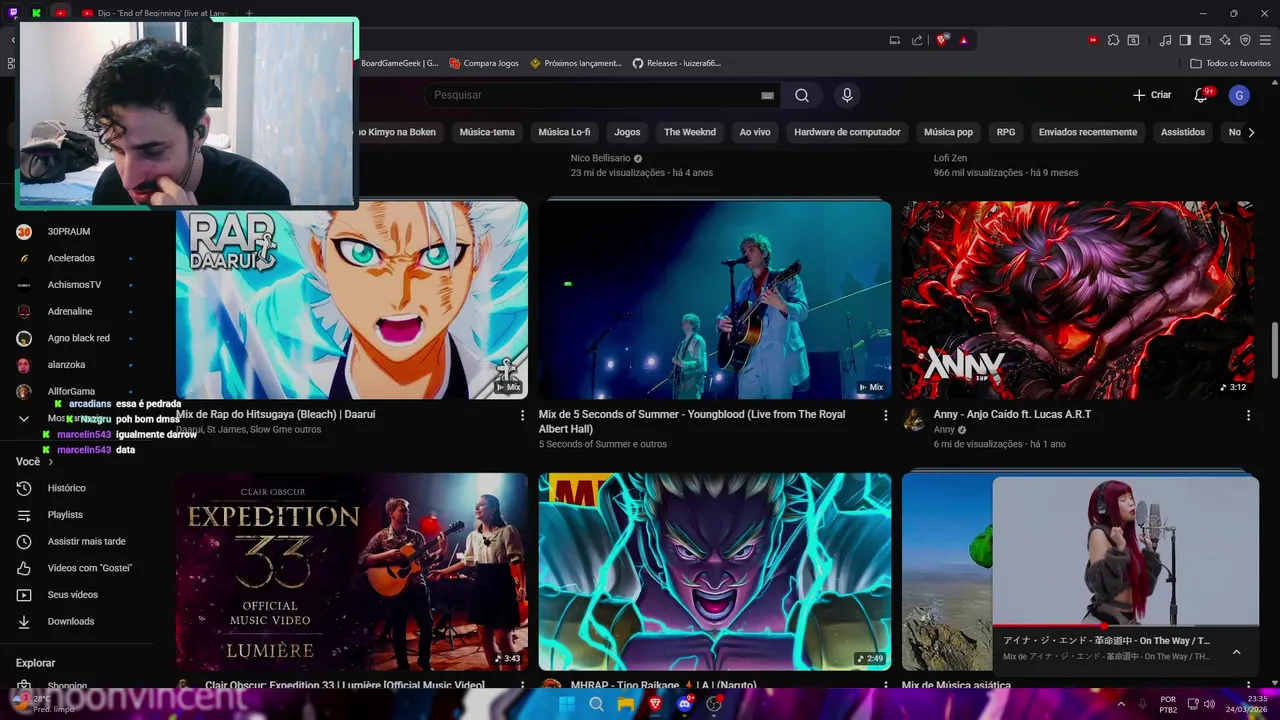Open the browser extensions puzzle icon
1280x720 pixels.
click(x=1113, y=40)
